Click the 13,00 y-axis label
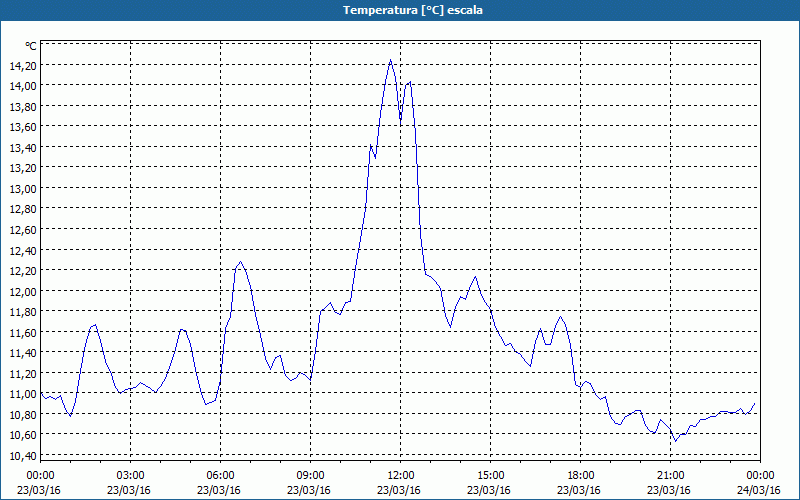The image size is (800, 500). (23, 188)
